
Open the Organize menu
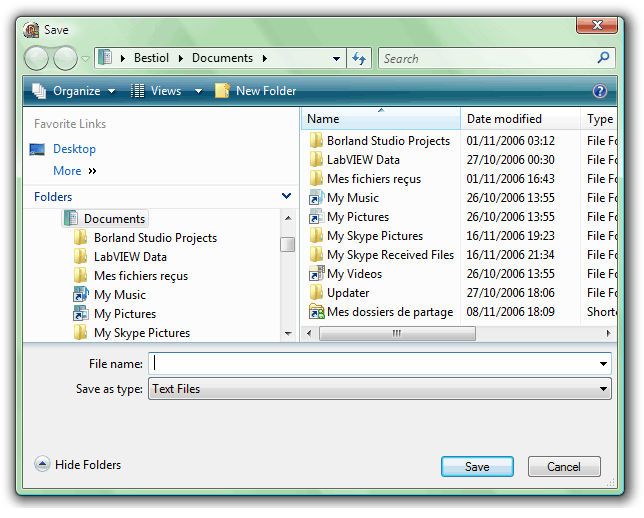74,91
